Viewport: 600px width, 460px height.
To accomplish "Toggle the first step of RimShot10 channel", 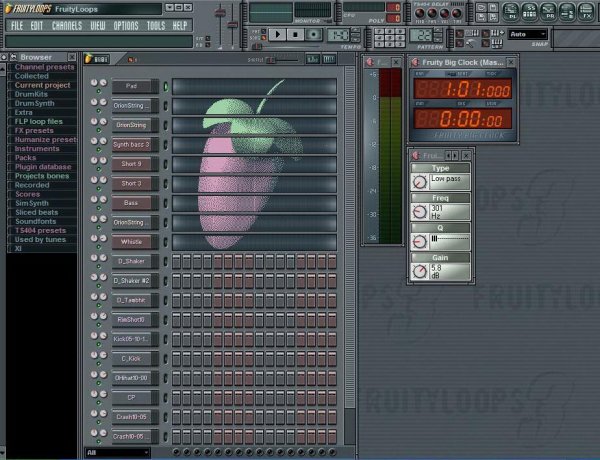I will 176,320.
